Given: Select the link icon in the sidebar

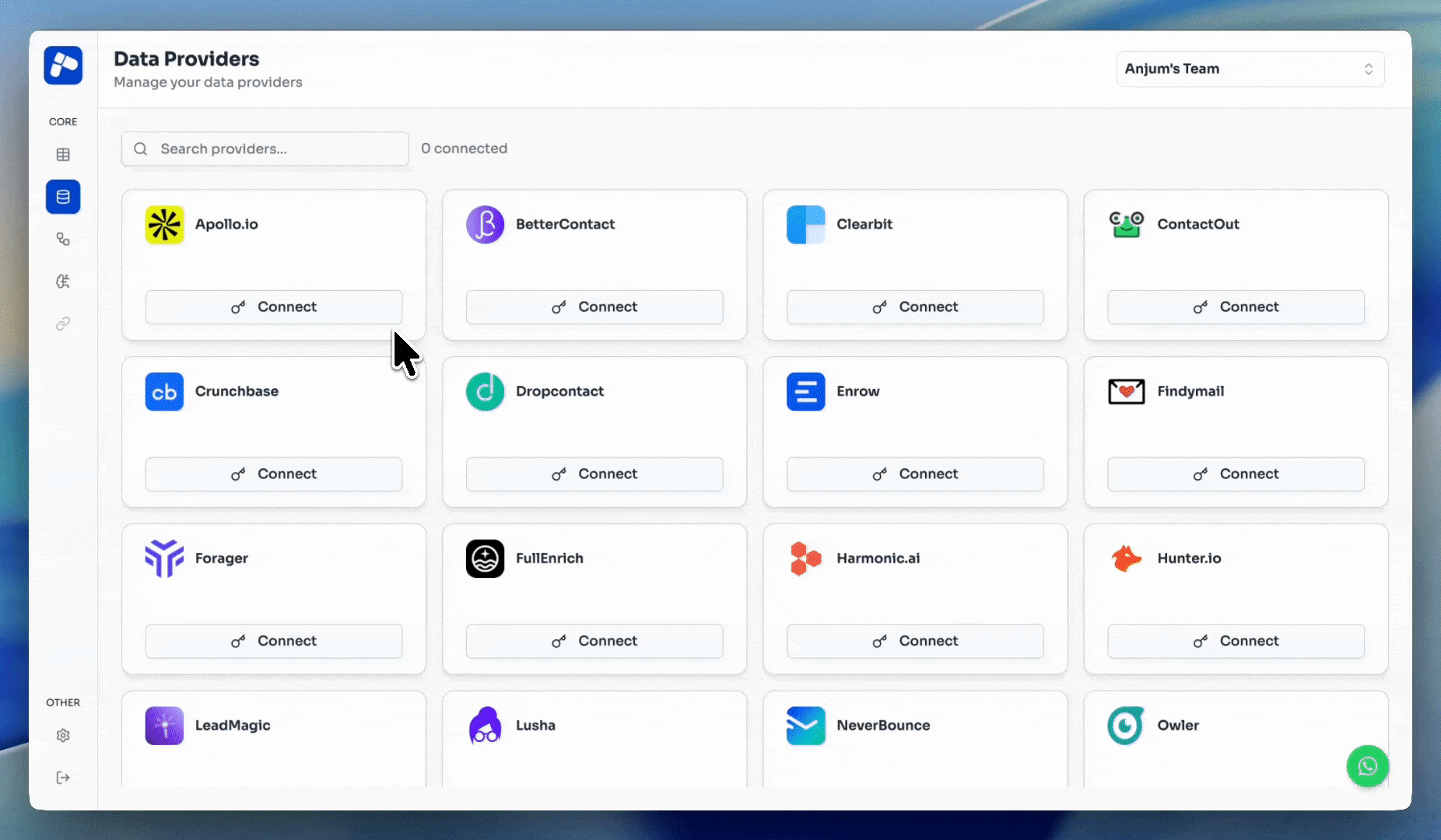Looking at the screenshot, I should pyautogui.click(x=63, y=324).
